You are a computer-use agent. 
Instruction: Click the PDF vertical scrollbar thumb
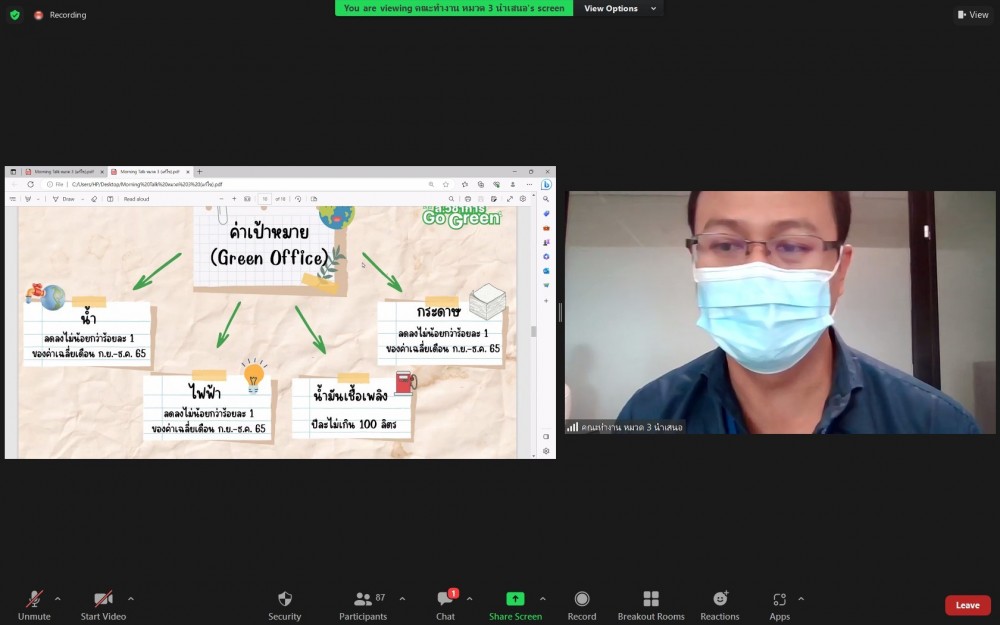click(x=533, y=331)
